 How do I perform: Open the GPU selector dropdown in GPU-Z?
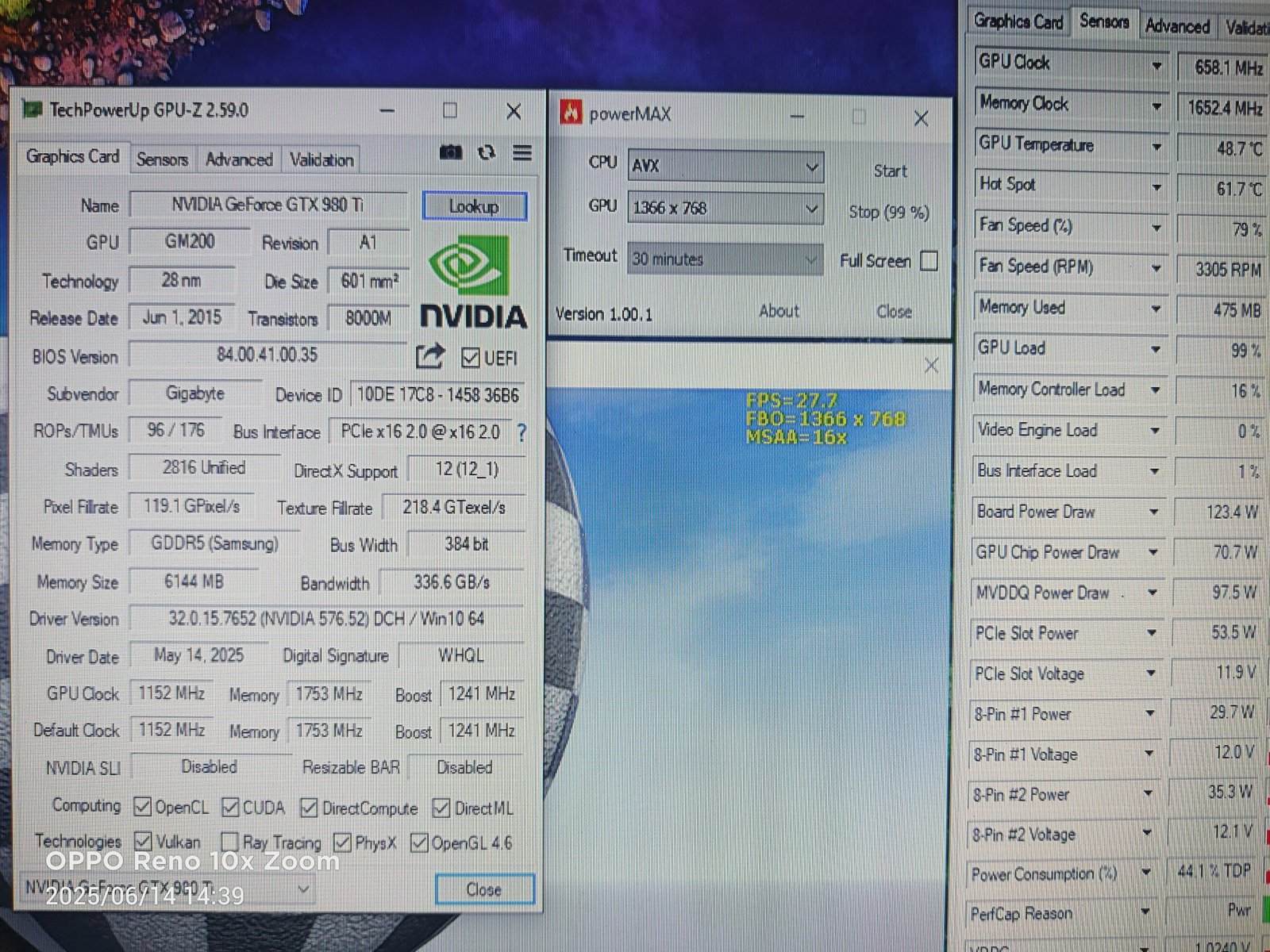tap(166, 888)
